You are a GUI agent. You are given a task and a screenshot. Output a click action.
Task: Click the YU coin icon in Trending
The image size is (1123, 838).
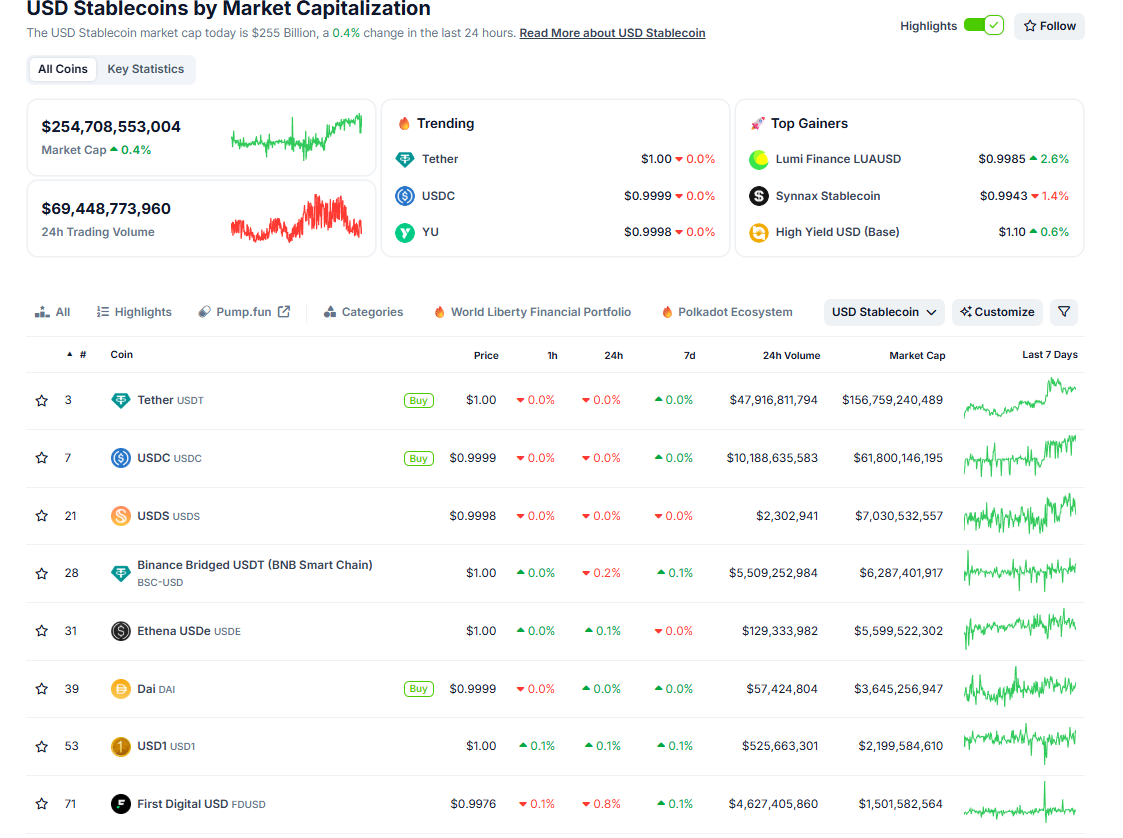(405, 232)
